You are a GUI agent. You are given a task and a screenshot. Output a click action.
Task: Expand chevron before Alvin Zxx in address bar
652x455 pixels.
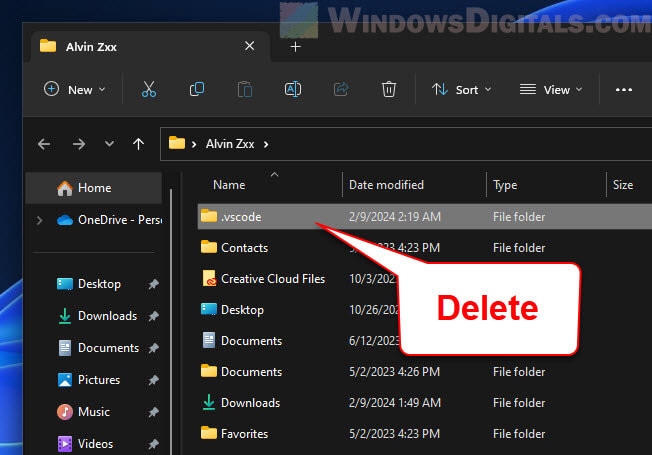194,144
